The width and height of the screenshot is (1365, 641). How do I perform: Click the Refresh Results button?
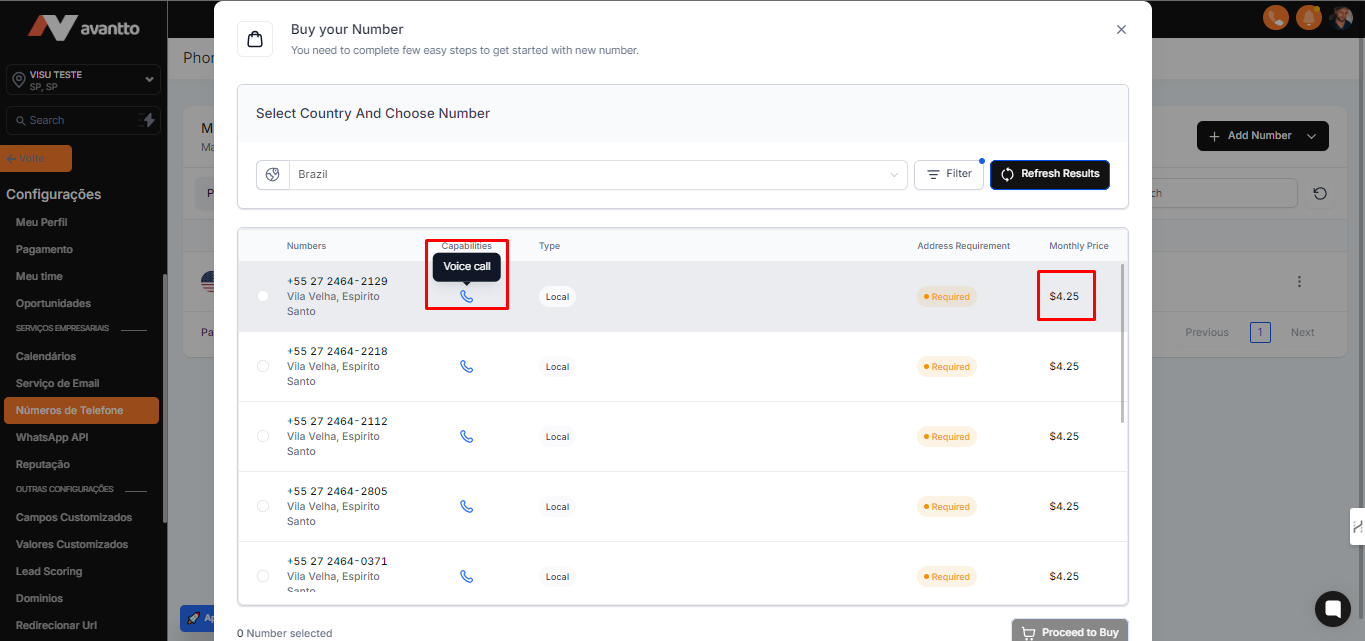[x=1049, y=174]
